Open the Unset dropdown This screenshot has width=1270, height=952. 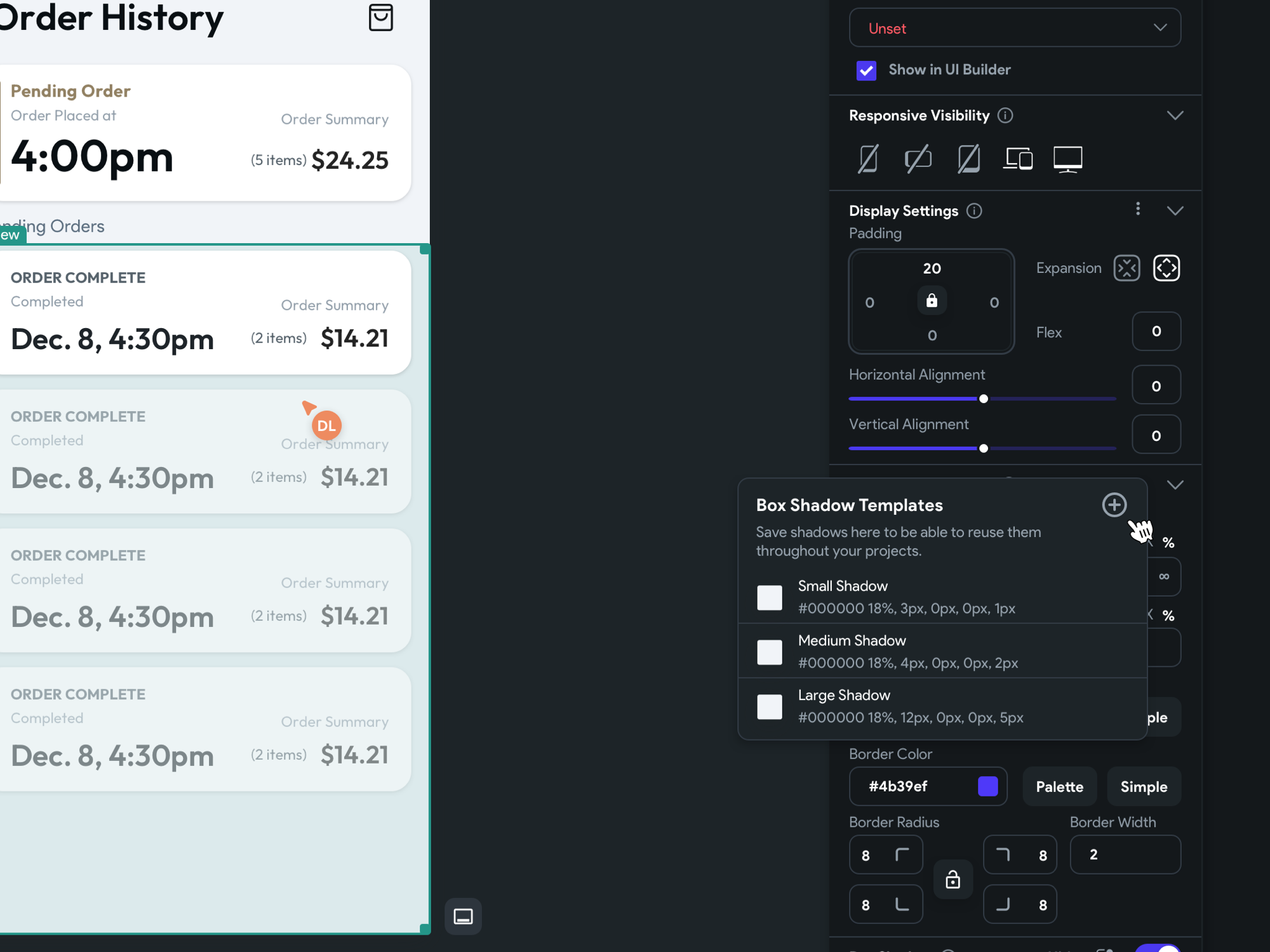point(1015,27)
